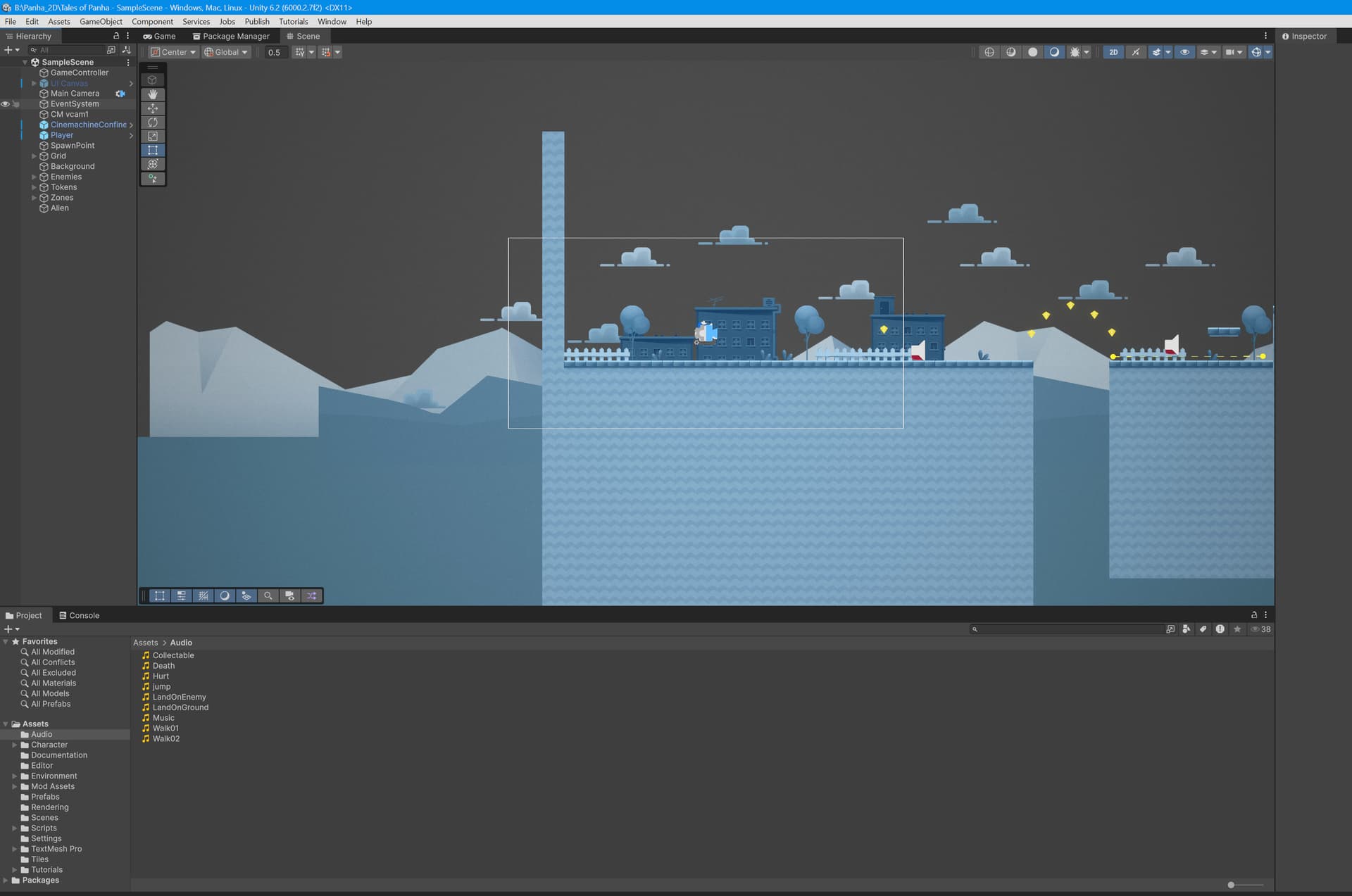Select the LandOnEnemy audio asset
This screenshot has width=1352, height=896.
point(179,697)
